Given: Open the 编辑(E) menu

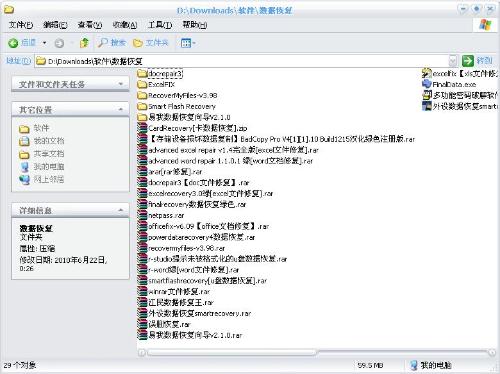Looking at the screenshot, I should click(55, 25).
